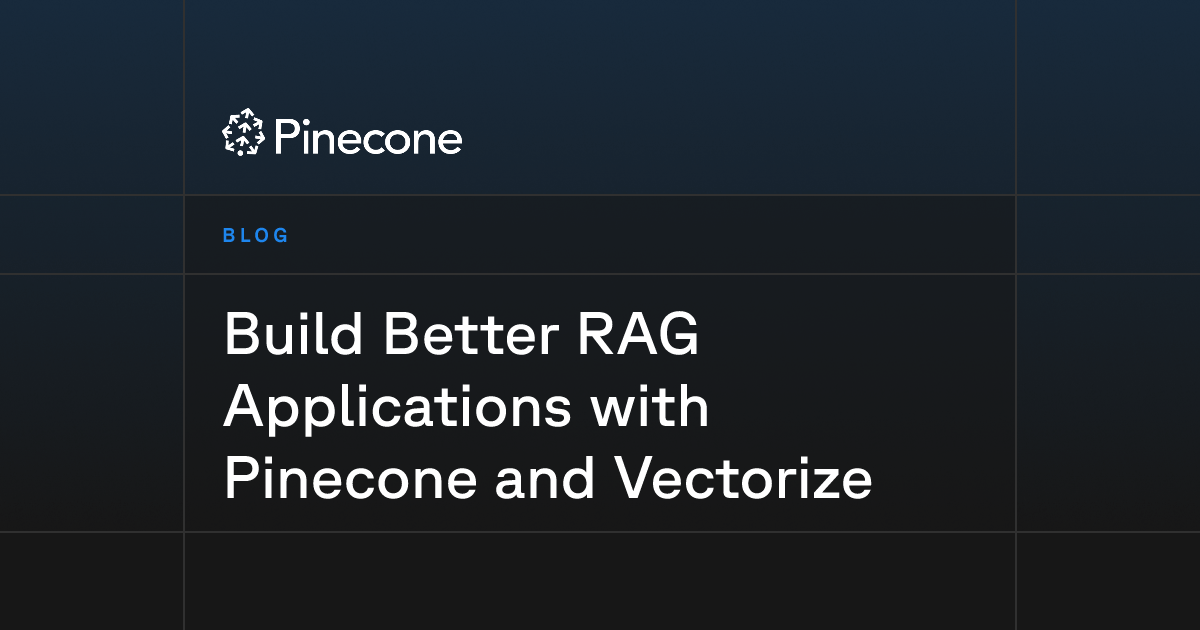Click the letter "B" of the BLOG label
The image size is (1200, 630).
229,236
